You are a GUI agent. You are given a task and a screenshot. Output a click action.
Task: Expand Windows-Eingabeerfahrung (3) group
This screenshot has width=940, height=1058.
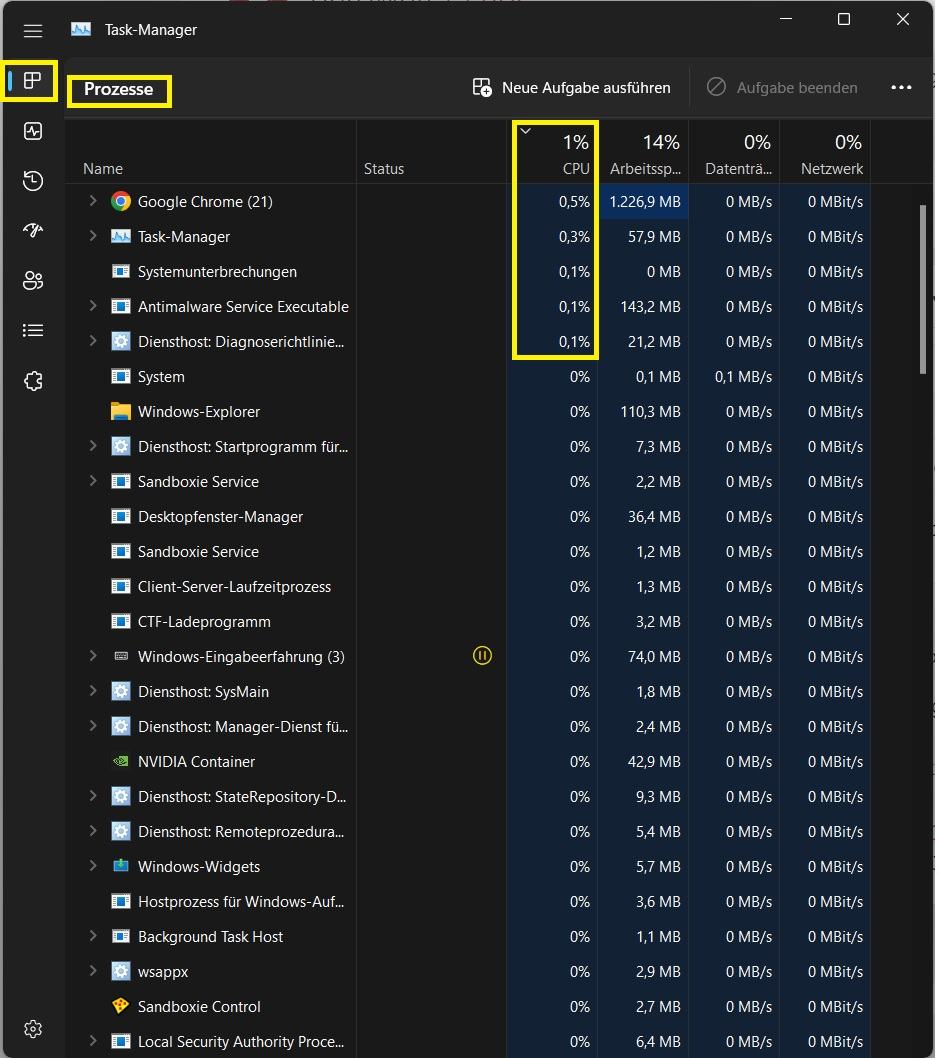[x=93, y=655]
